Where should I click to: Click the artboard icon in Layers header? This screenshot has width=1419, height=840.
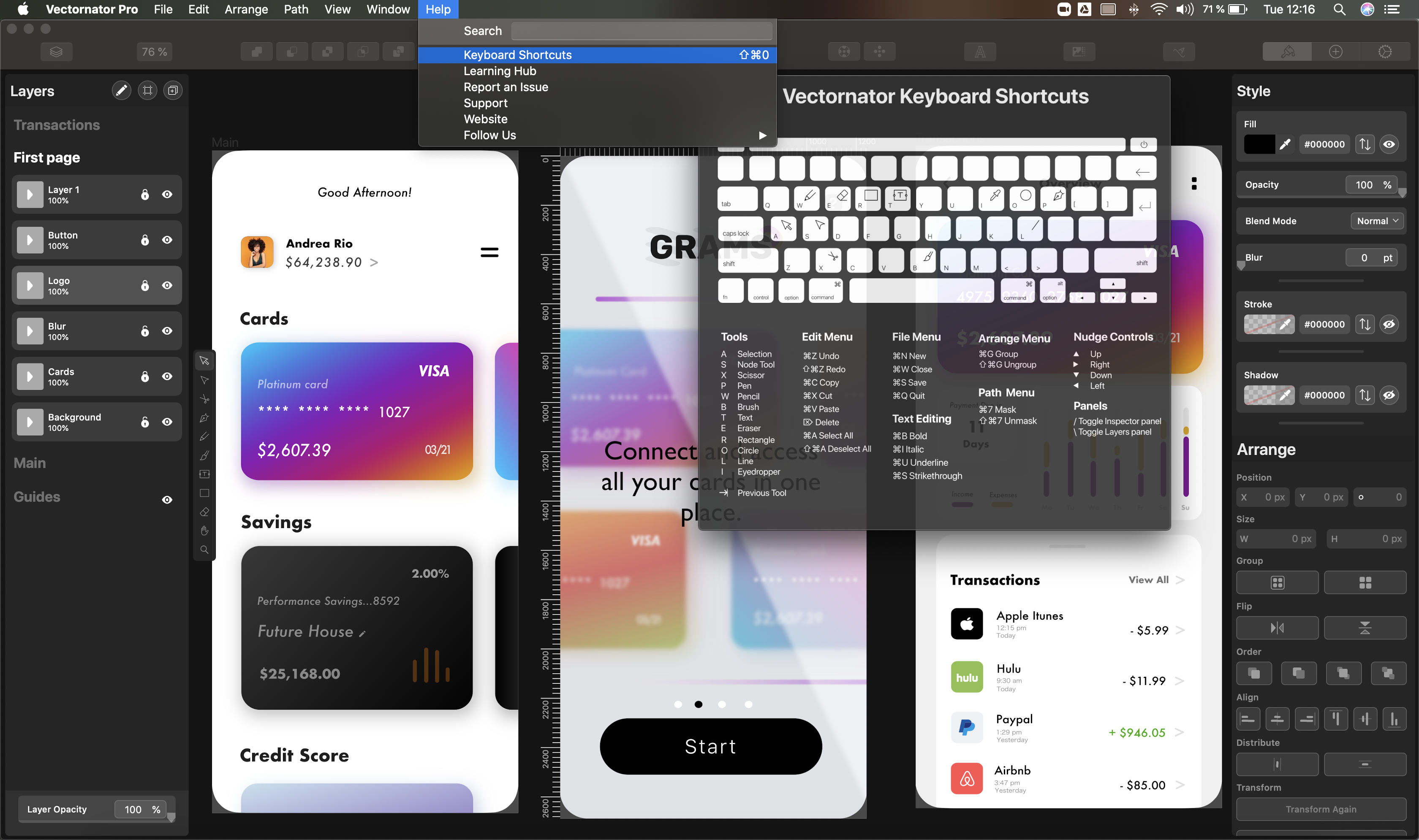point(147,91)
